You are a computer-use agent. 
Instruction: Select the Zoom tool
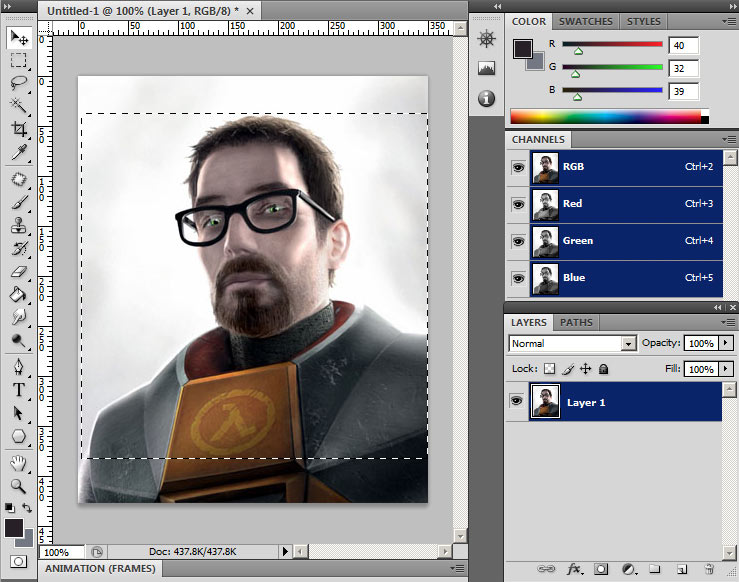[x=19, y=486]
